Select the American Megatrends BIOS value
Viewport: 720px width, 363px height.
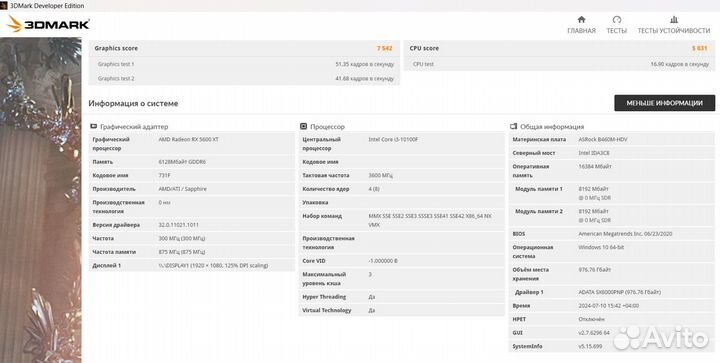pyautogui.click(x=625, y=234)
